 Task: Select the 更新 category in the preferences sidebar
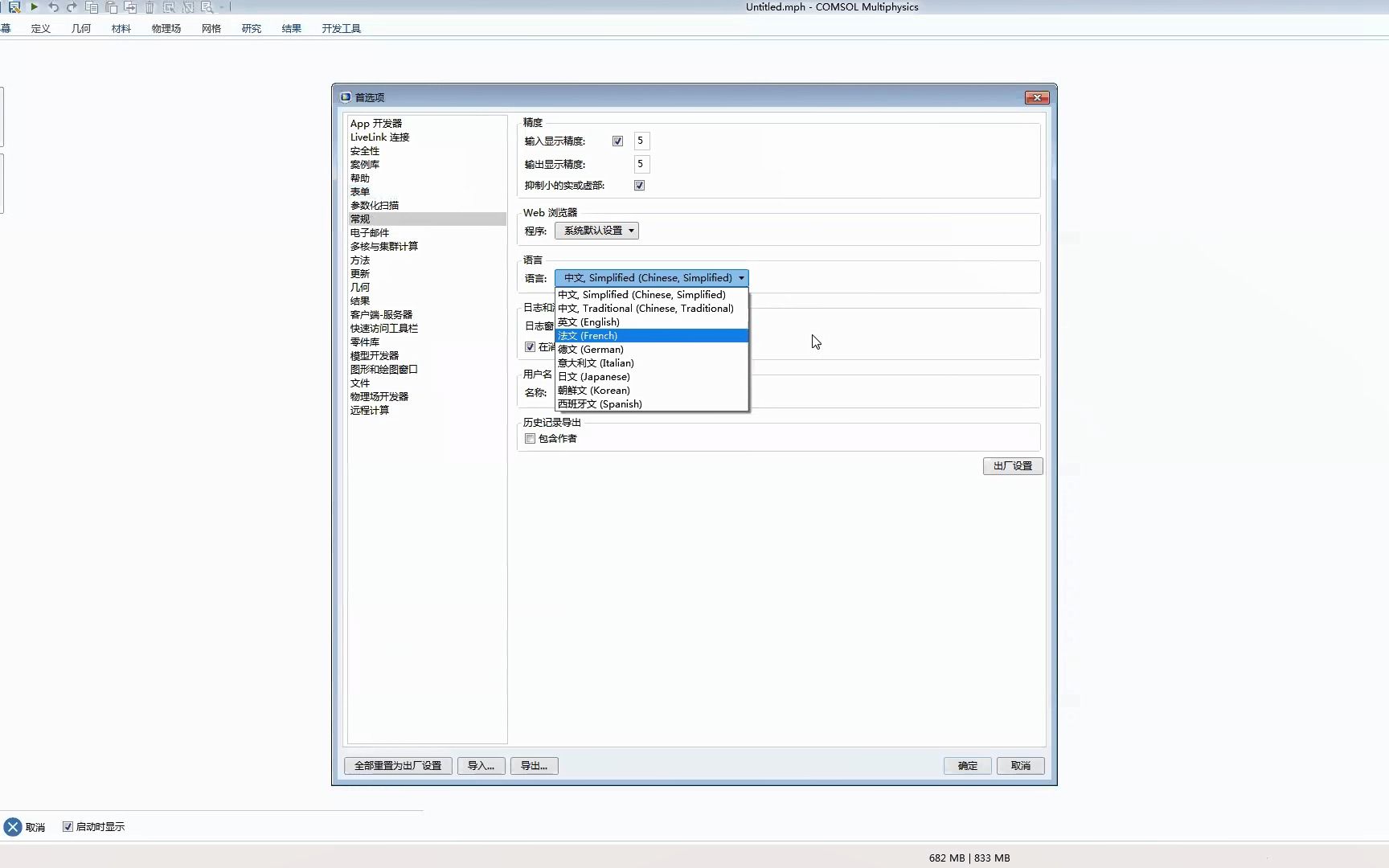click(360, 273)
